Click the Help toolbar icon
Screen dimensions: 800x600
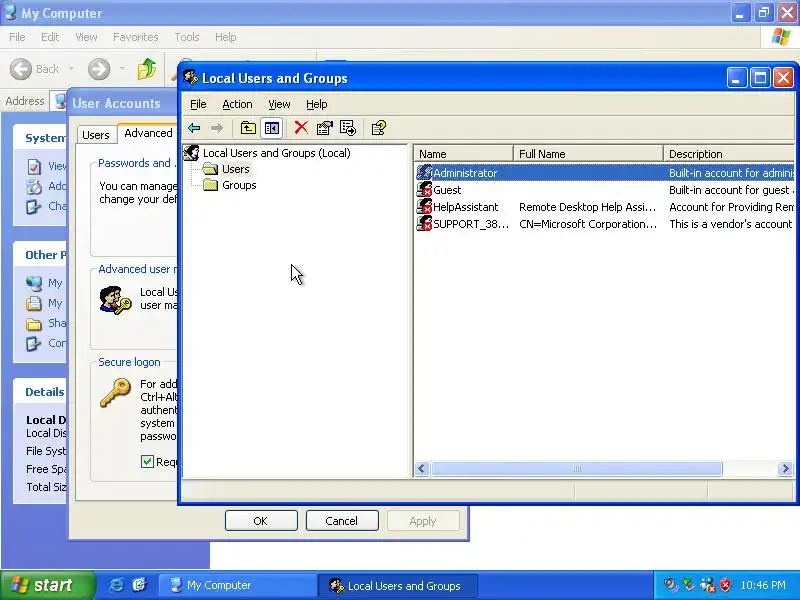click(x=379, y=128)
